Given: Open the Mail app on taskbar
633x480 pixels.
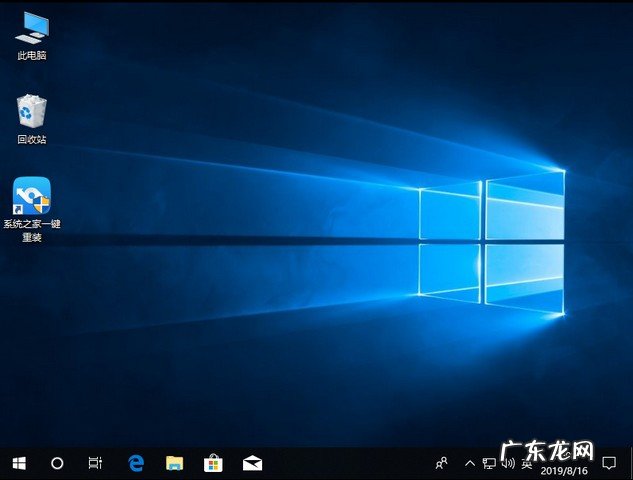Looking at the screenshot, I should point(251,463).
